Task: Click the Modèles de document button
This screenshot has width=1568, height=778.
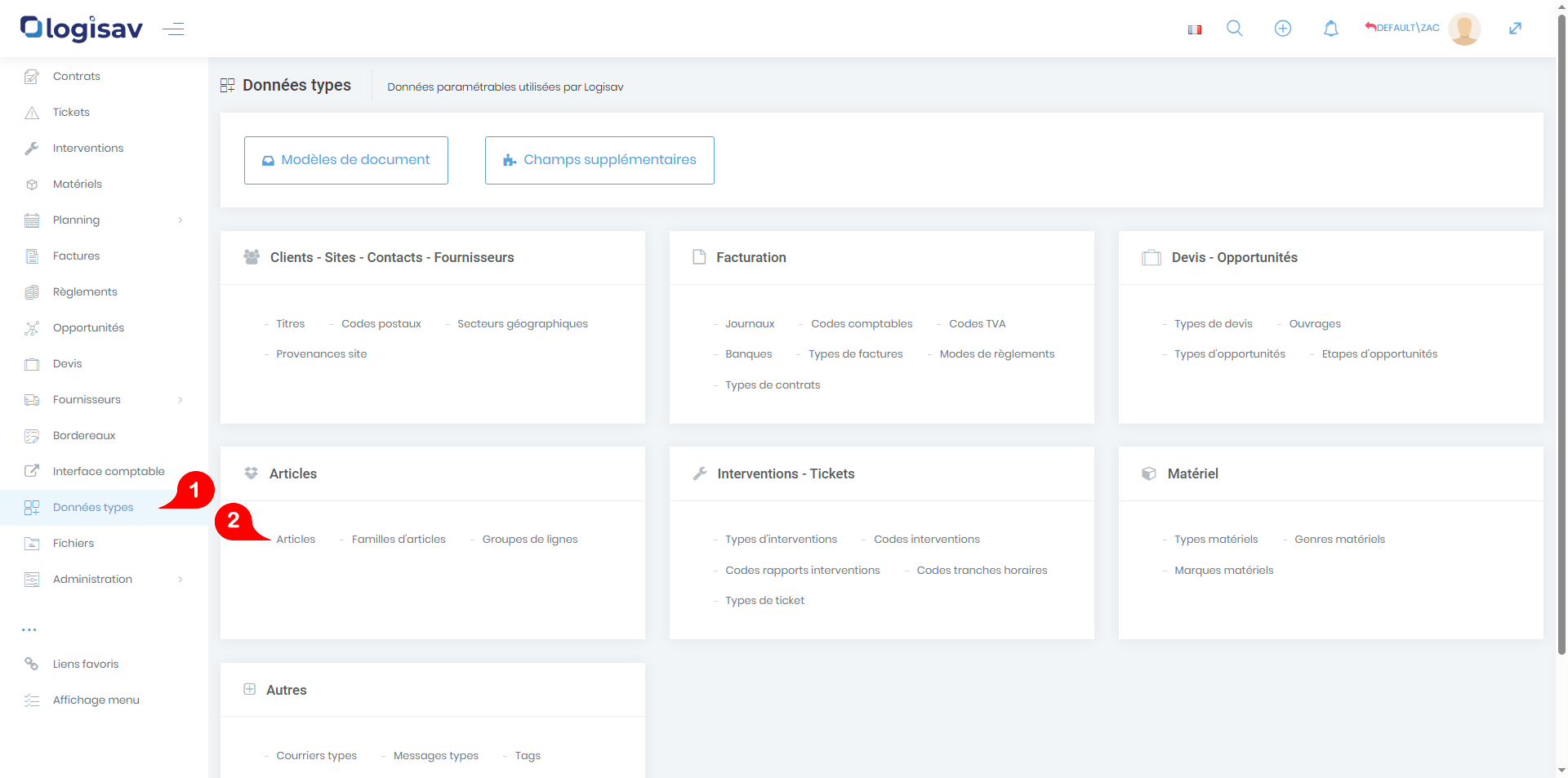Action: [345, 160]
